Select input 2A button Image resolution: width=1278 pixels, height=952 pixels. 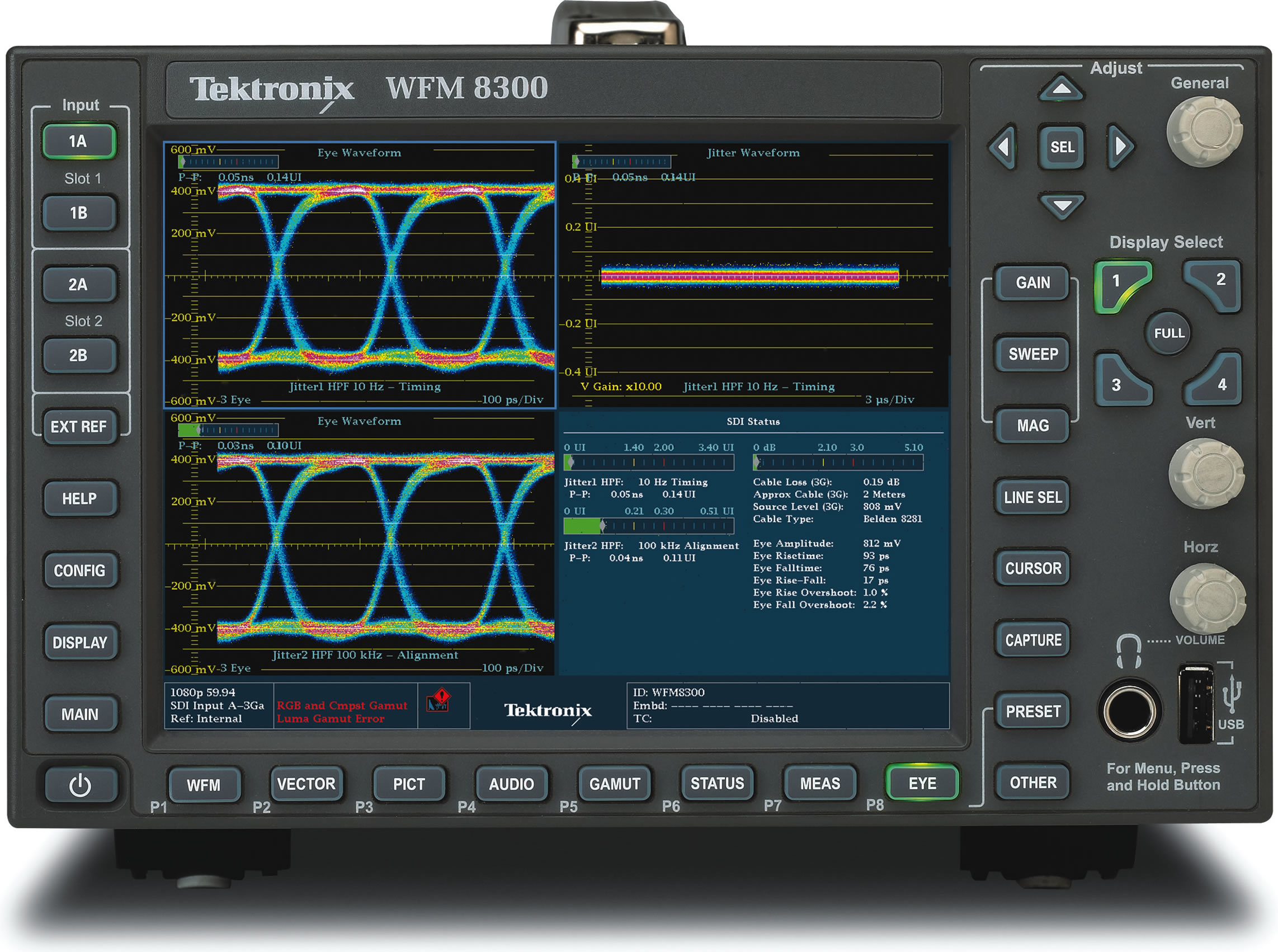coord(78,284)
